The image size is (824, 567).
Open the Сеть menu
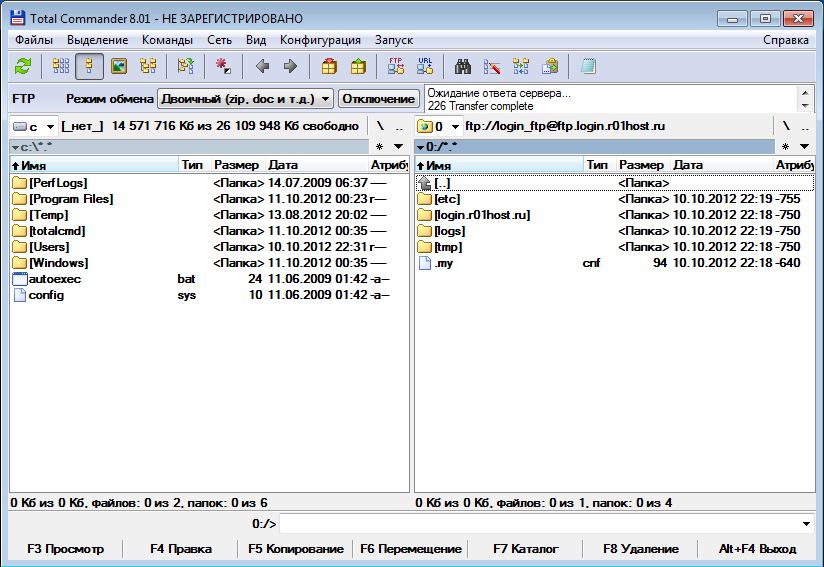pos(219,40)
